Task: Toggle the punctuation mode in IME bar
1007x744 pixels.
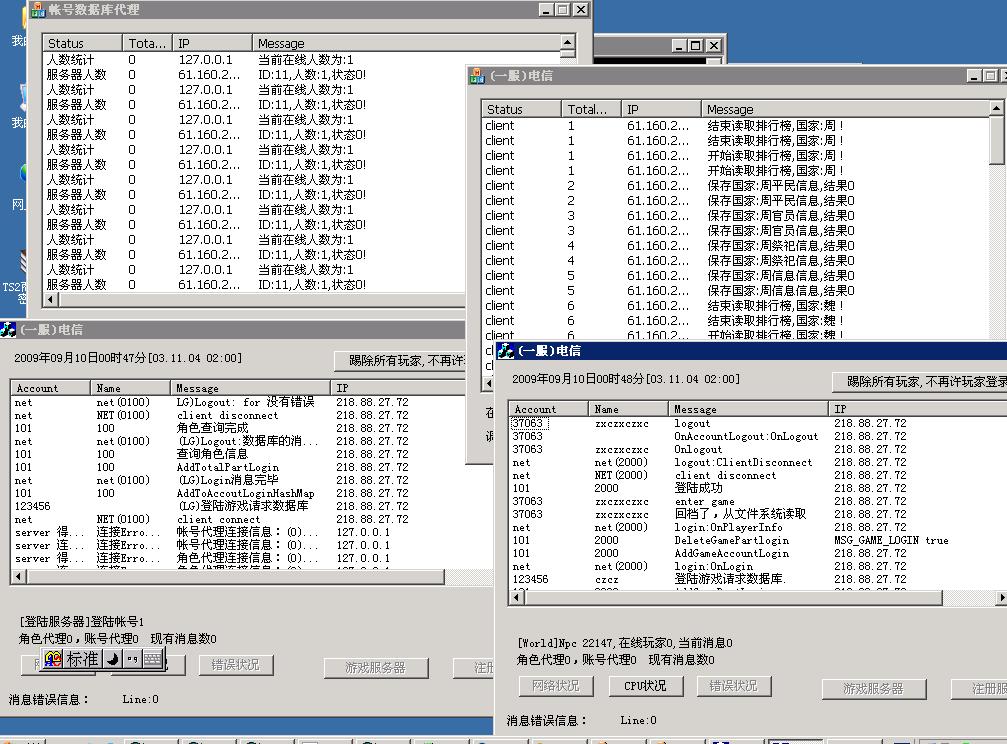Action: coord(131,659)
